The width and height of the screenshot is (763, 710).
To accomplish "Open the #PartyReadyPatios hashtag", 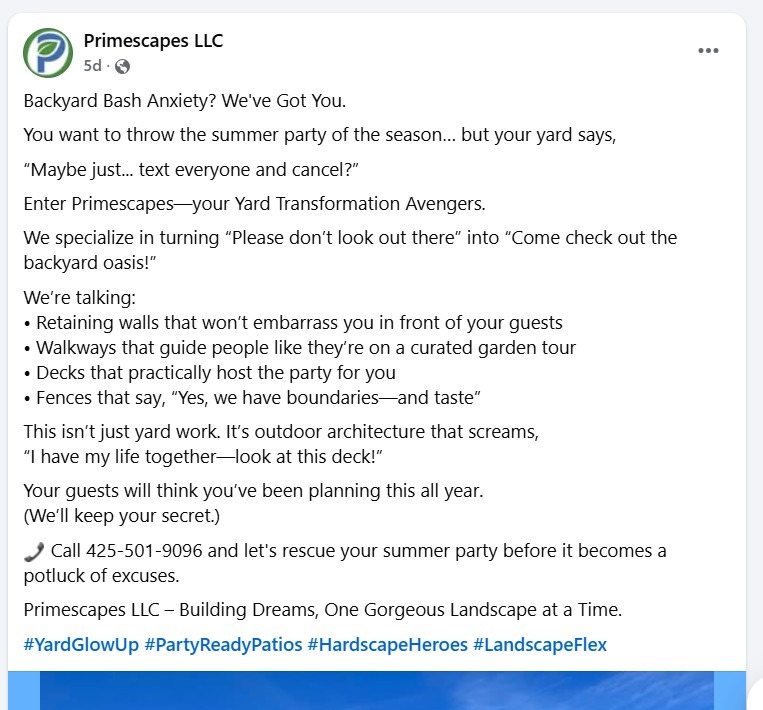I will (223, 644).
